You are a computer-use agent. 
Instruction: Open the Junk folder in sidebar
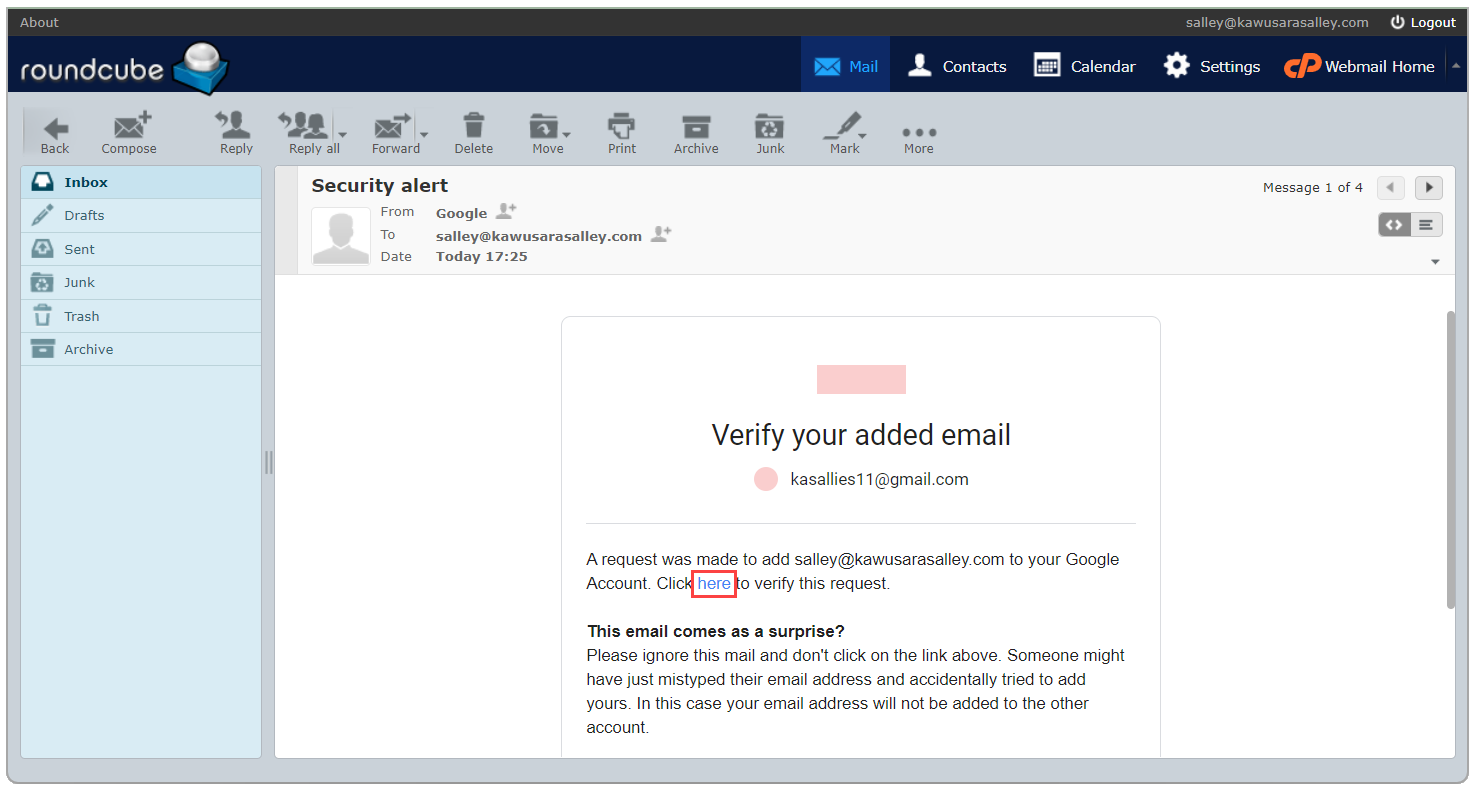(141, 282)
